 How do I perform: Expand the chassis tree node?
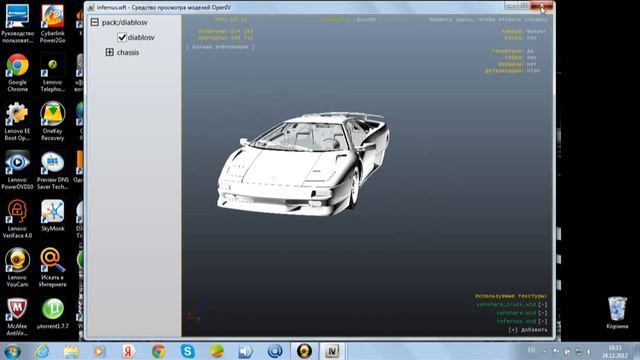point(109,52)
